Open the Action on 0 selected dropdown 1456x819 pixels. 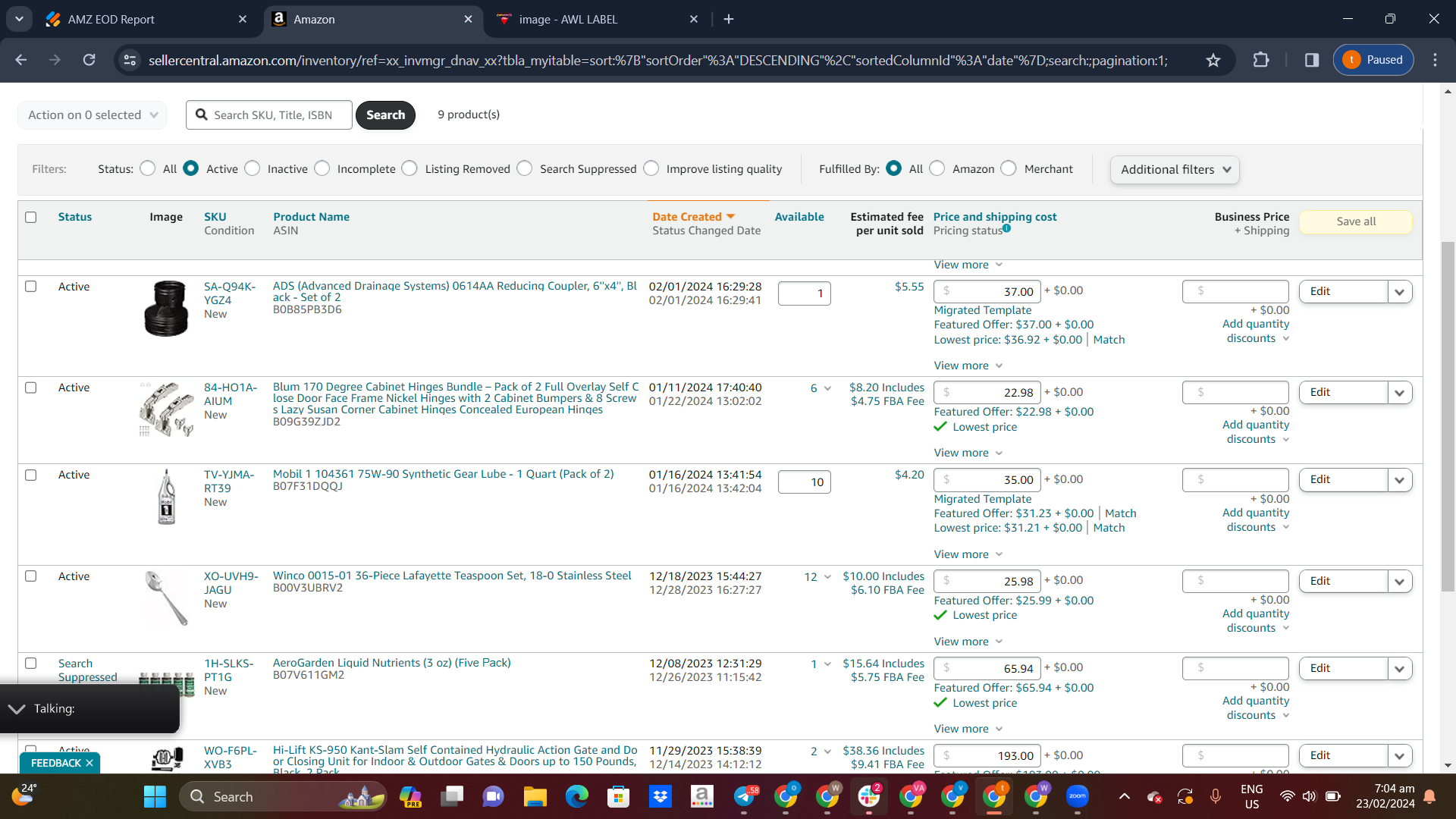tap(92, 115)
